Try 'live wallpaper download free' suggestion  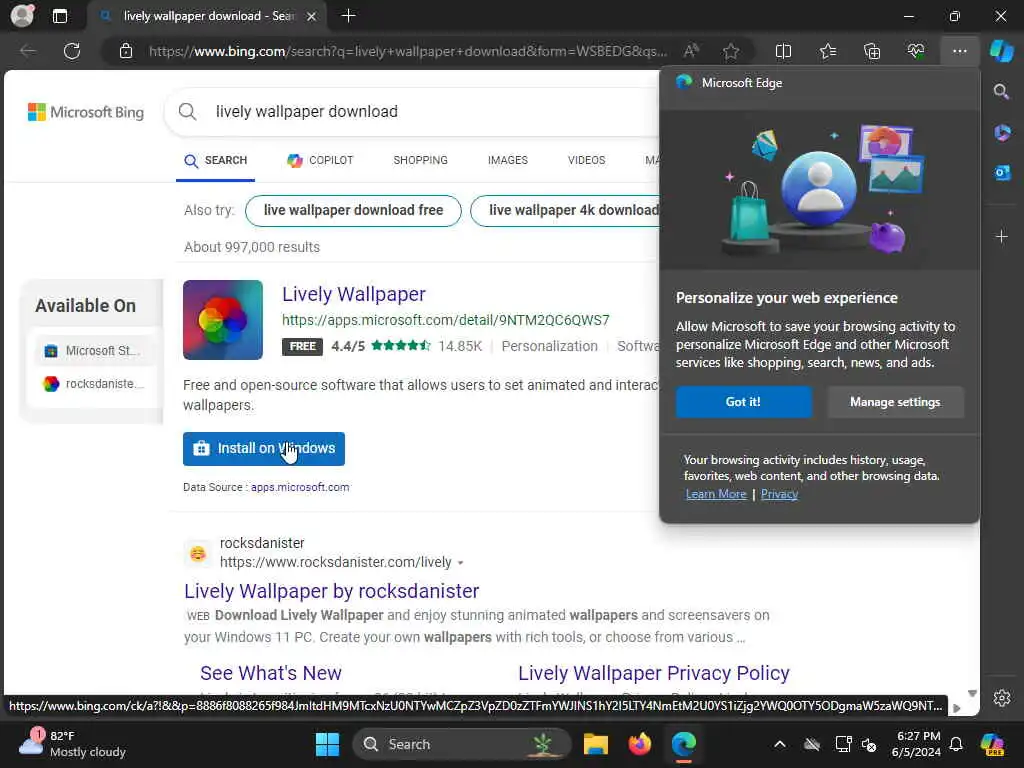[353, 210]
